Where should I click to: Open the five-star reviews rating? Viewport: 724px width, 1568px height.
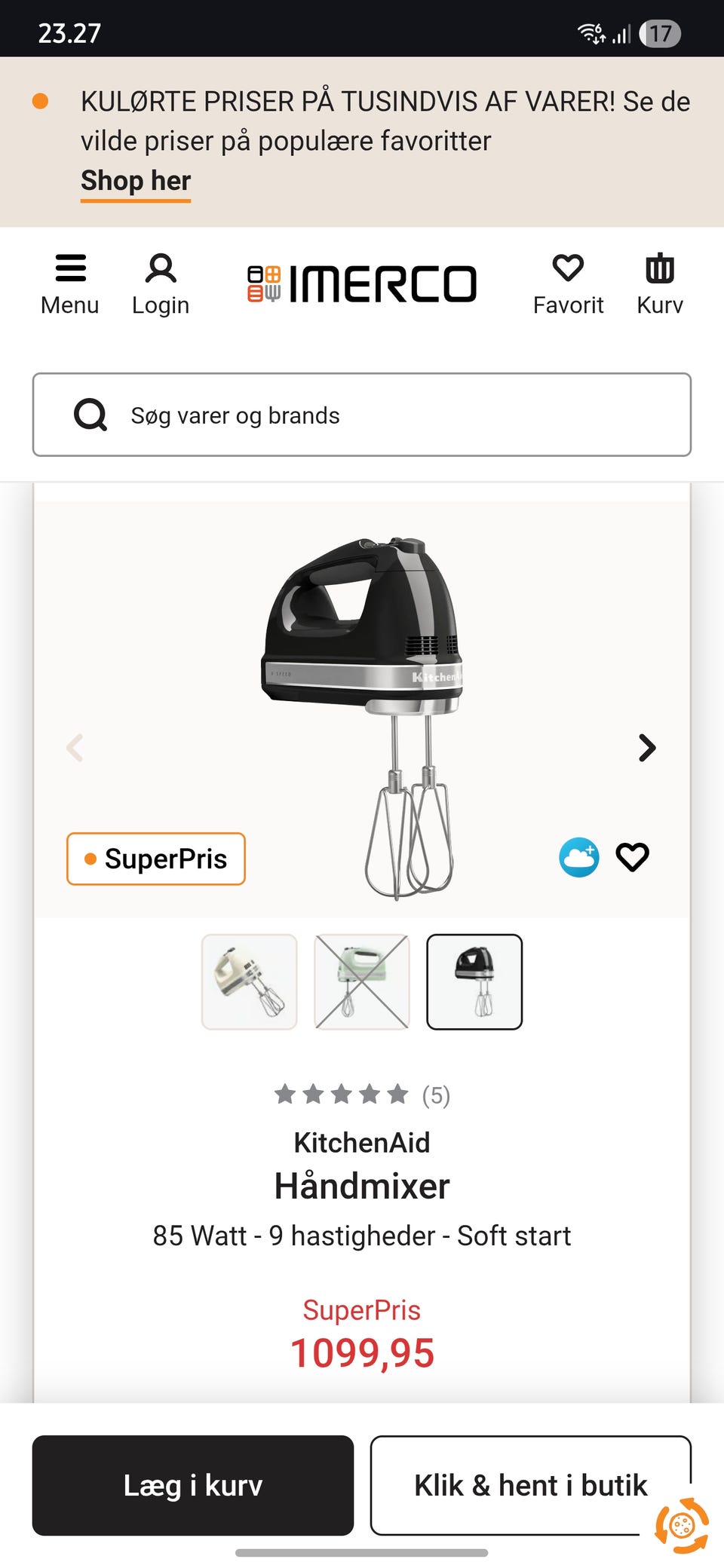coord(362,1095)
